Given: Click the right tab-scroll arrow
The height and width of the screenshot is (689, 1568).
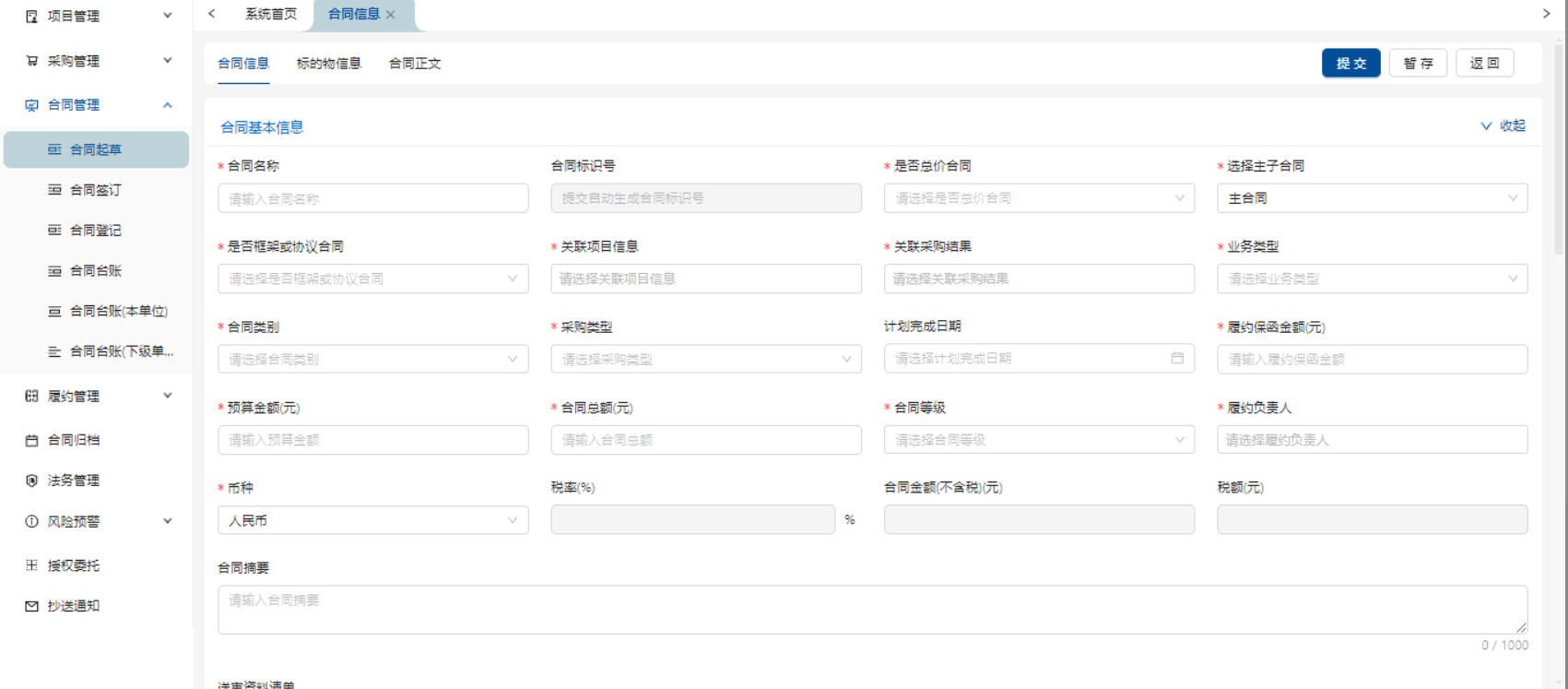Looking at the screenshot, I should pyautogui.click(x=1547, y=14).
